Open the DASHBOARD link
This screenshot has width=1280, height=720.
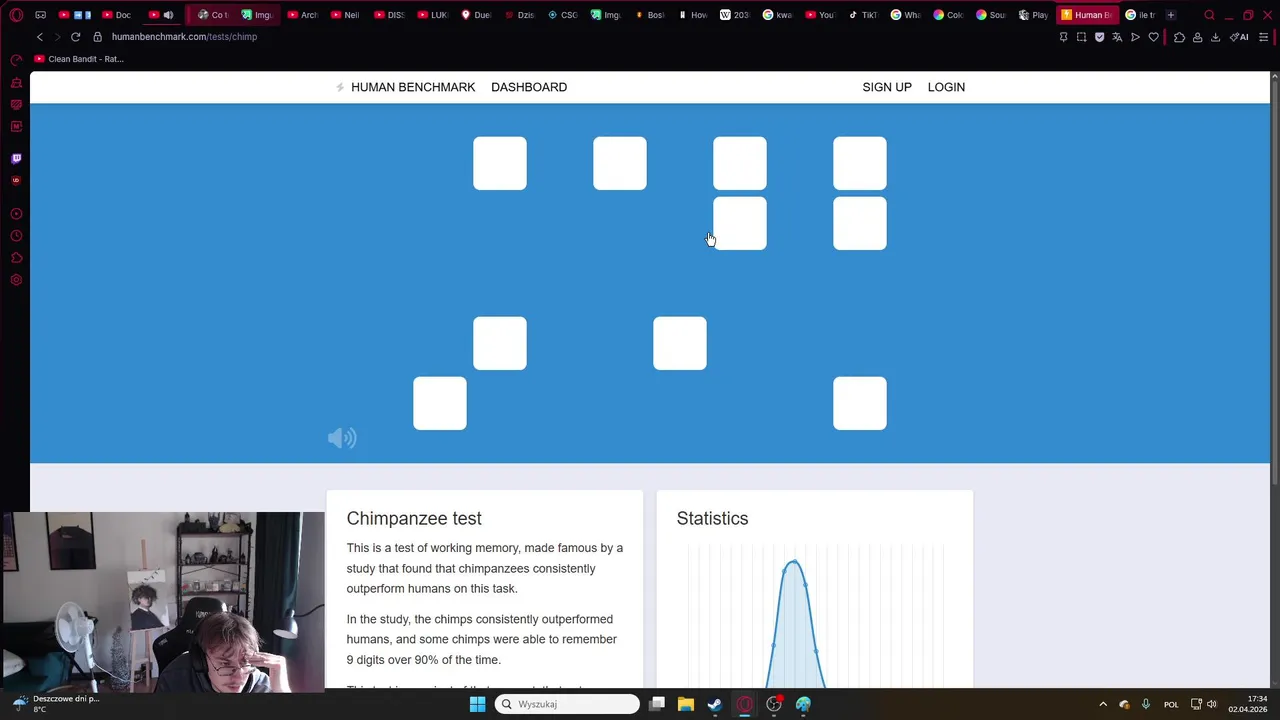(529, 87)
